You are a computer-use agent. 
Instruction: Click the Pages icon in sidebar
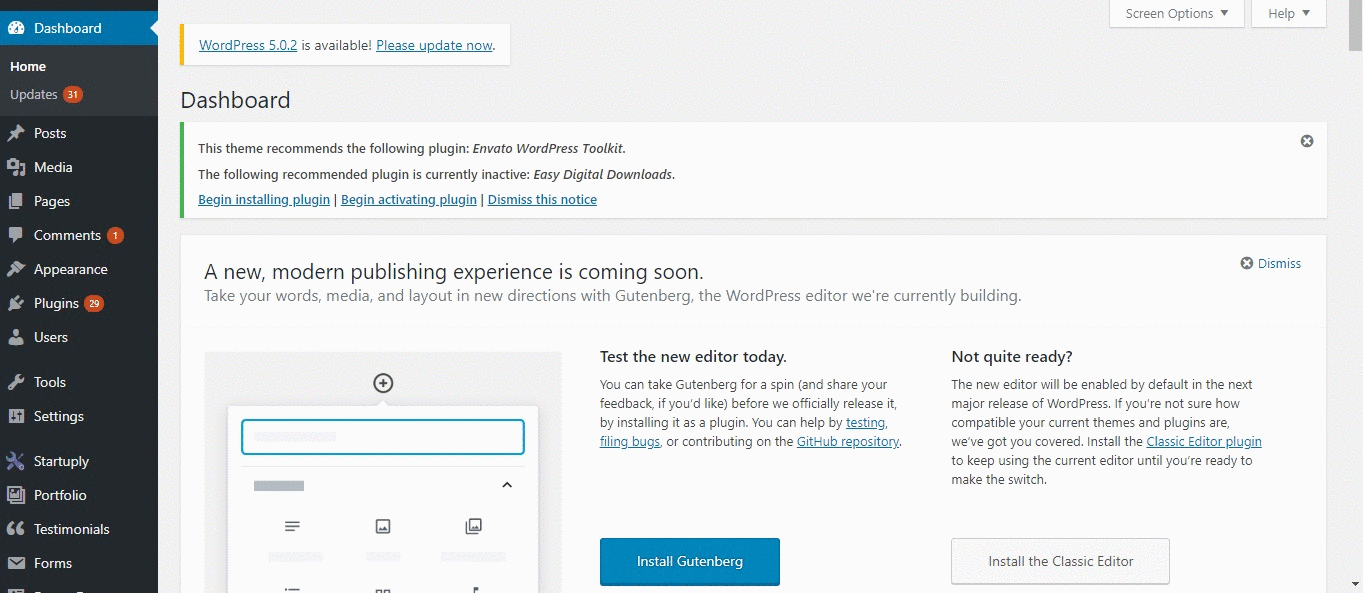tap(16, 201)
